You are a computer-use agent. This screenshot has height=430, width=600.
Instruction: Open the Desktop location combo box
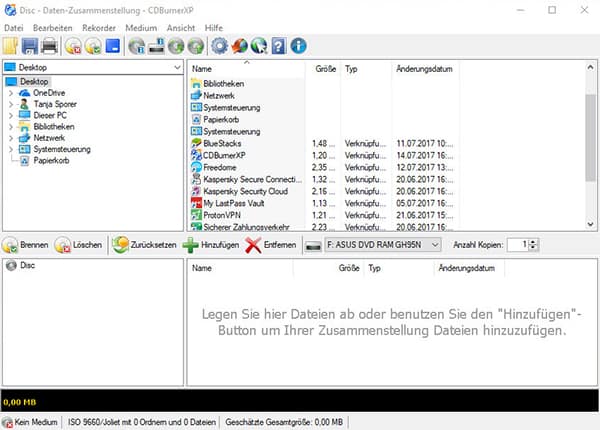(93, 67)
